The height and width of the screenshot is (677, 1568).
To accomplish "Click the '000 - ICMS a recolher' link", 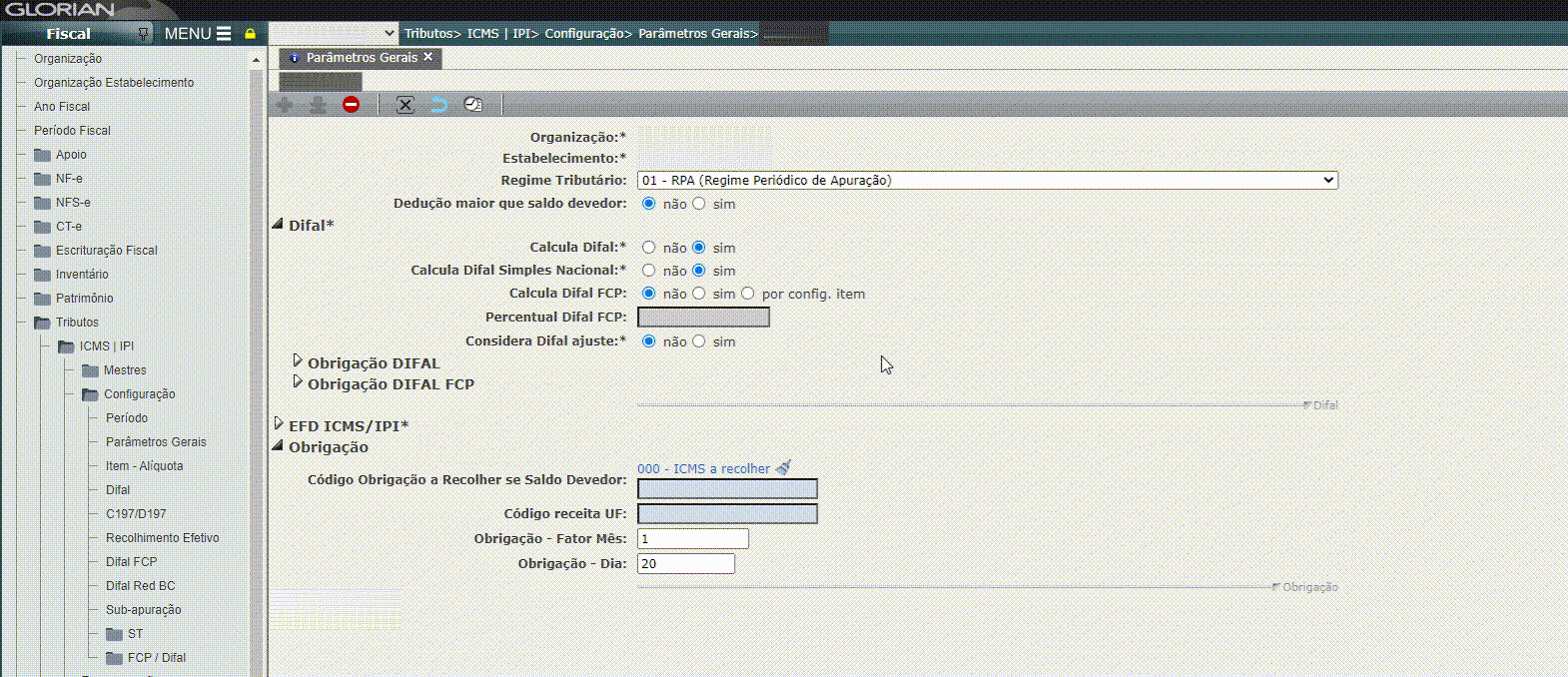I will (x=703, y=468).
